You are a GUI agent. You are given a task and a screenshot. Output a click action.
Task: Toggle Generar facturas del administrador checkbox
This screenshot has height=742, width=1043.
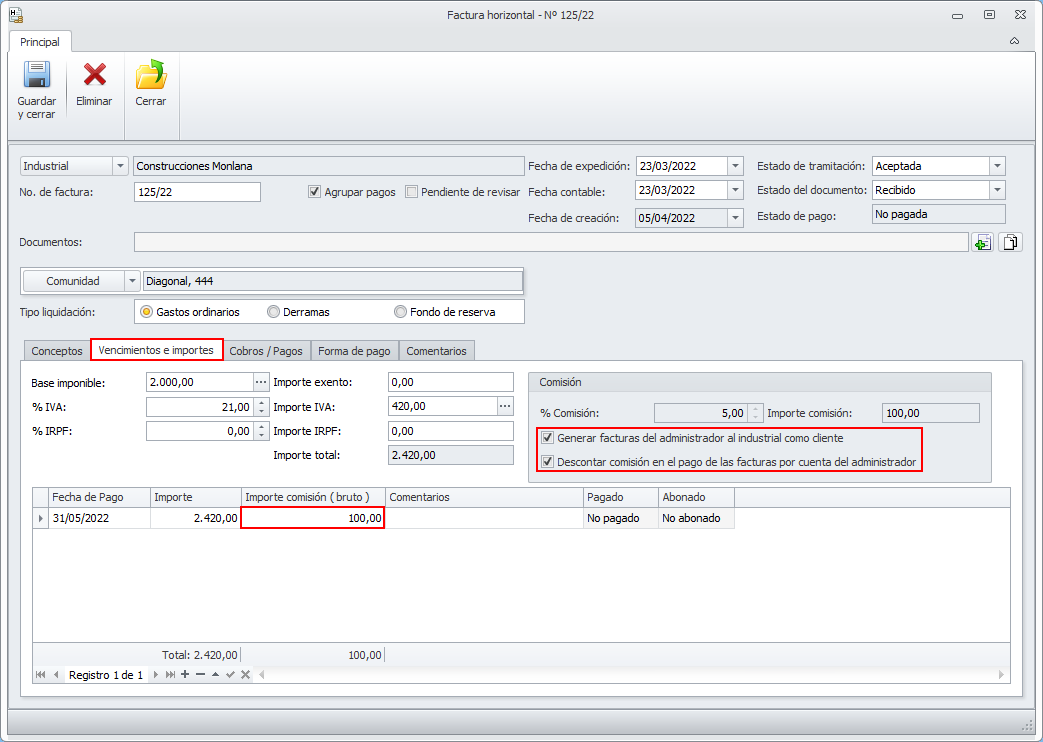547,438
